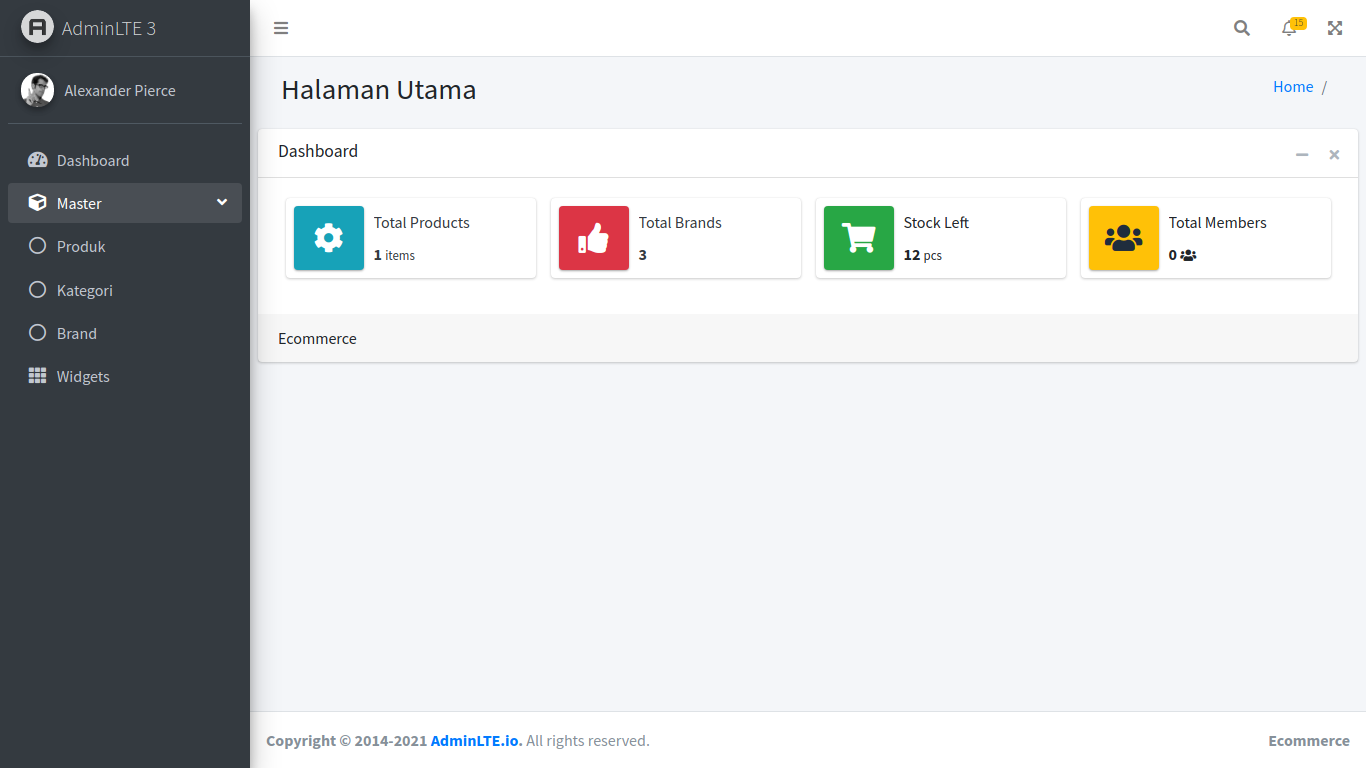
Task: Click the Home breadcrumb link
Action: (x=1293, y=87)
